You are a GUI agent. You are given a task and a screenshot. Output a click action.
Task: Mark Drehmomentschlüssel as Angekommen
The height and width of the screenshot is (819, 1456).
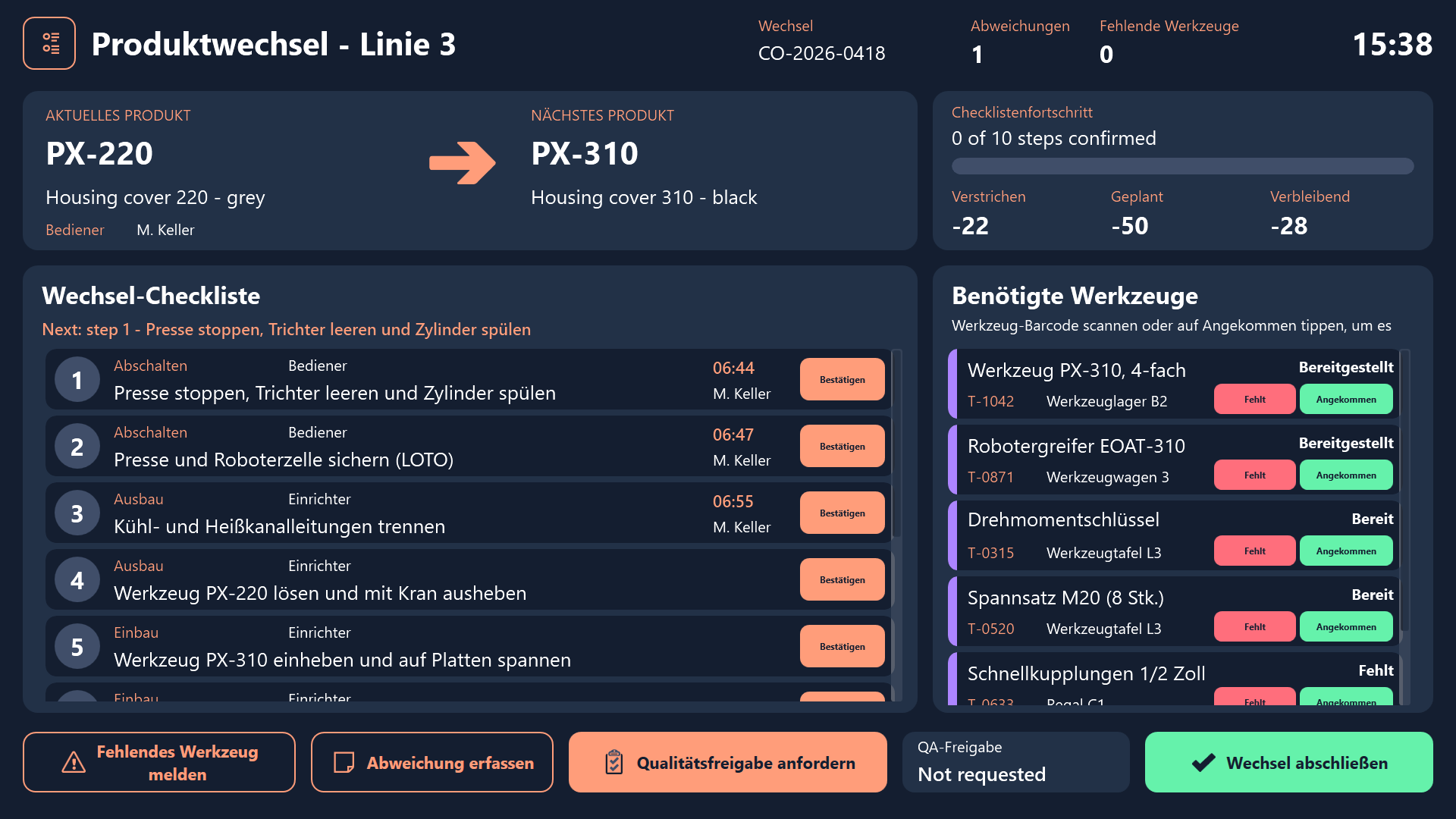[1346, 551]
